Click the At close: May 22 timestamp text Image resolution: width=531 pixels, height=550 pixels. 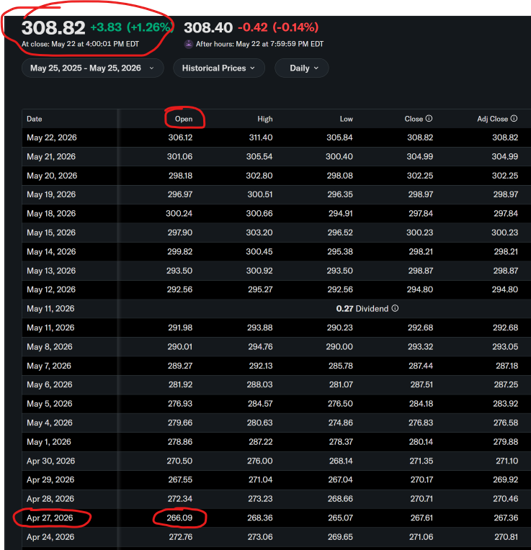click(x=80, y=44)
